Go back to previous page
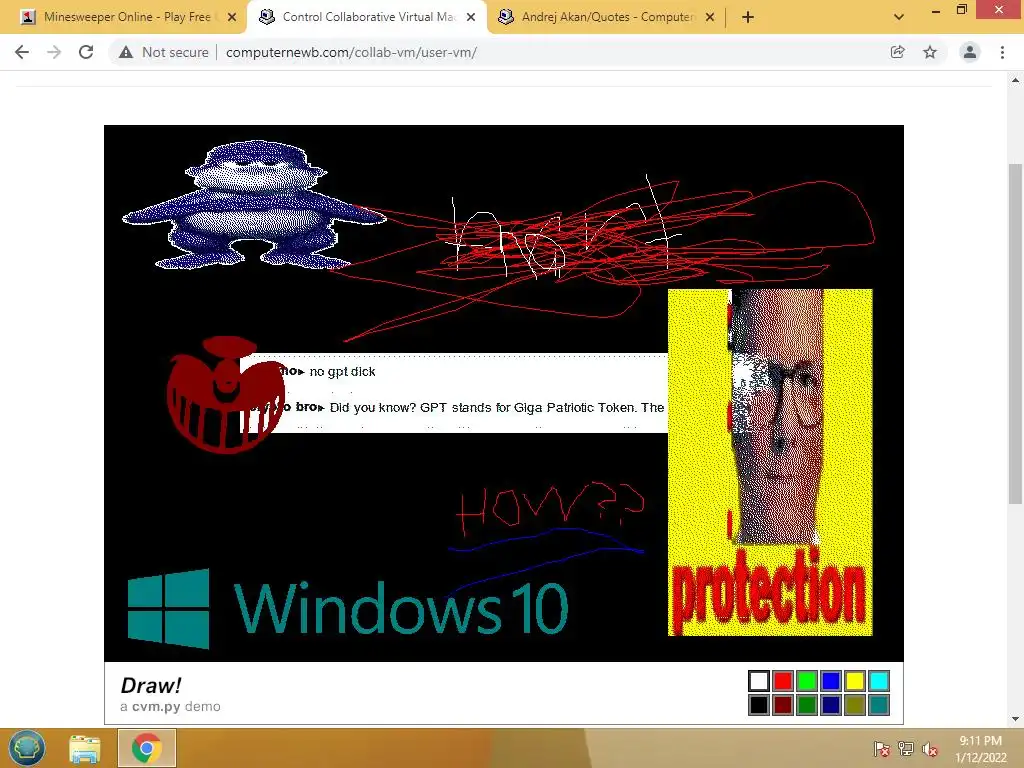Screen dimensions: 1024x768 click(x=22, y=52)
